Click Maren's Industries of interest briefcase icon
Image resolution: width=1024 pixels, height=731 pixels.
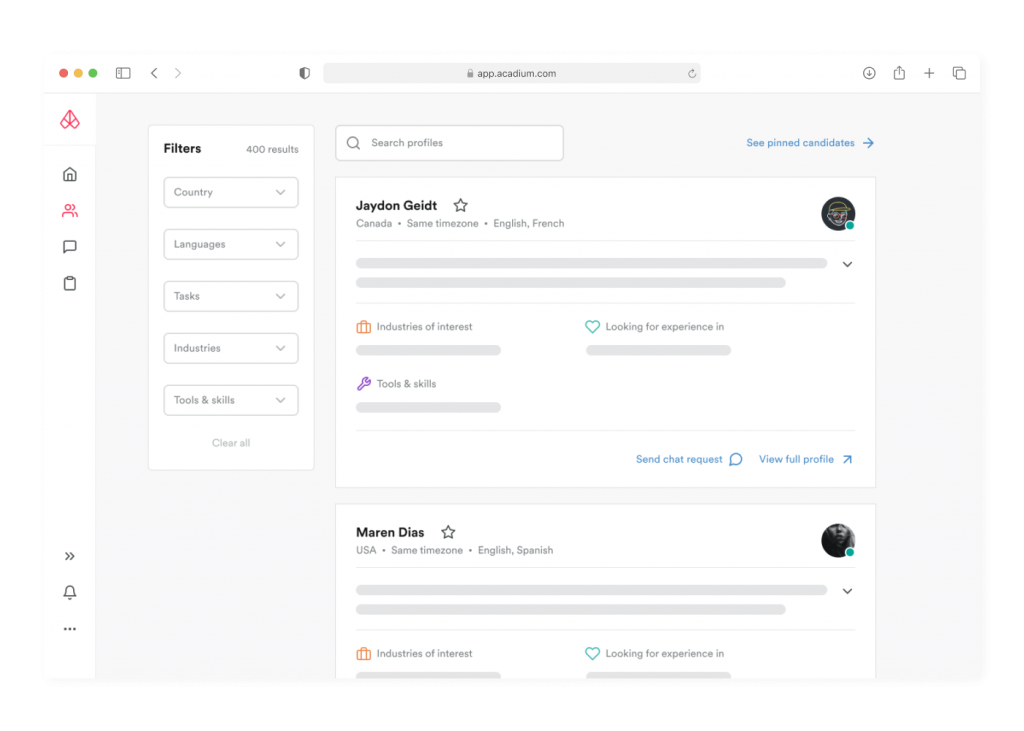point(364,653)
